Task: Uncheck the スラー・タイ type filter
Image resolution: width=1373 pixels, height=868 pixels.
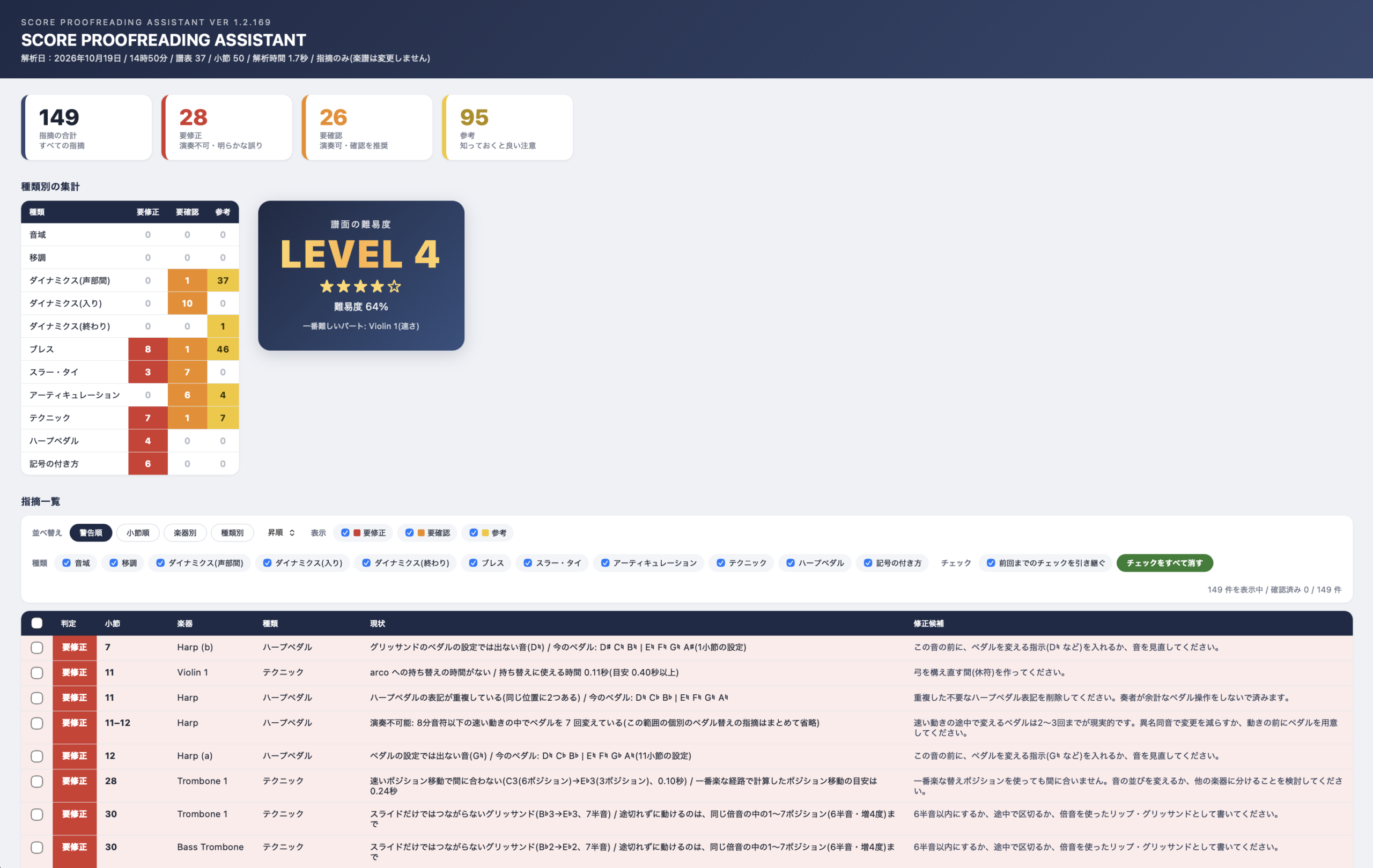Action: [x=528, y=563]
